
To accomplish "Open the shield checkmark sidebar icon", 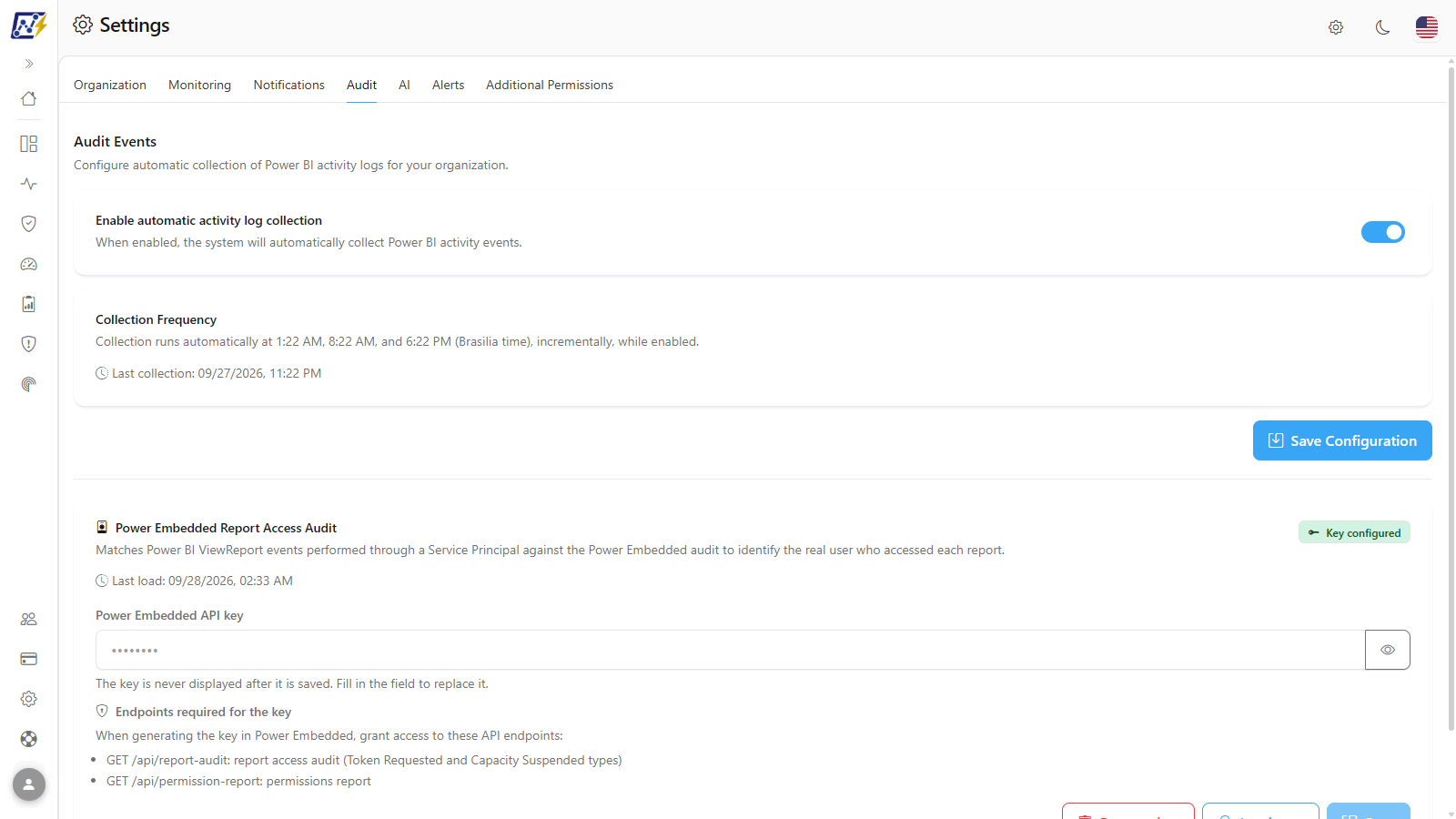I will 29,224.
